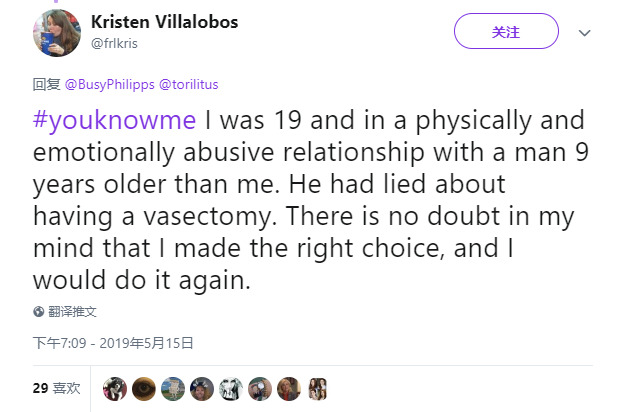Click the 翻译推文 translate tweet text

[x=72, y=312]
